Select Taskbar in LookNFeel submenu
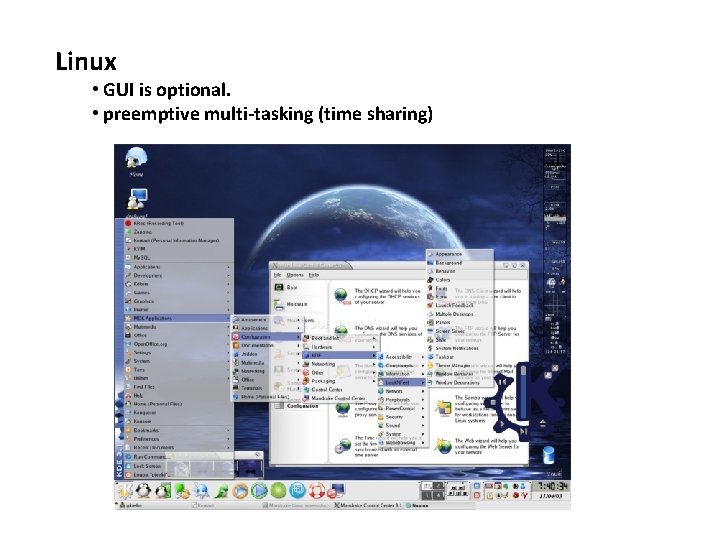 pyautogui.click(x=460, y=356)
